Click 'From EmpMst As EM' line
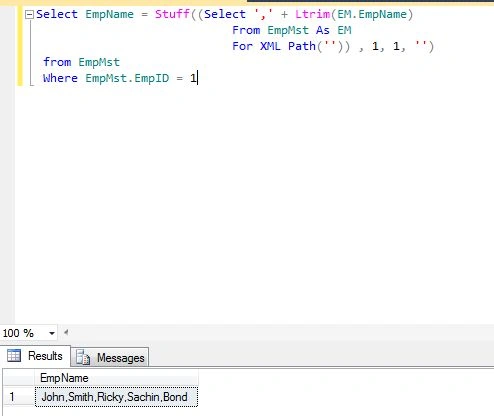This screenshot has height=416, width=494. pos(292,30)
